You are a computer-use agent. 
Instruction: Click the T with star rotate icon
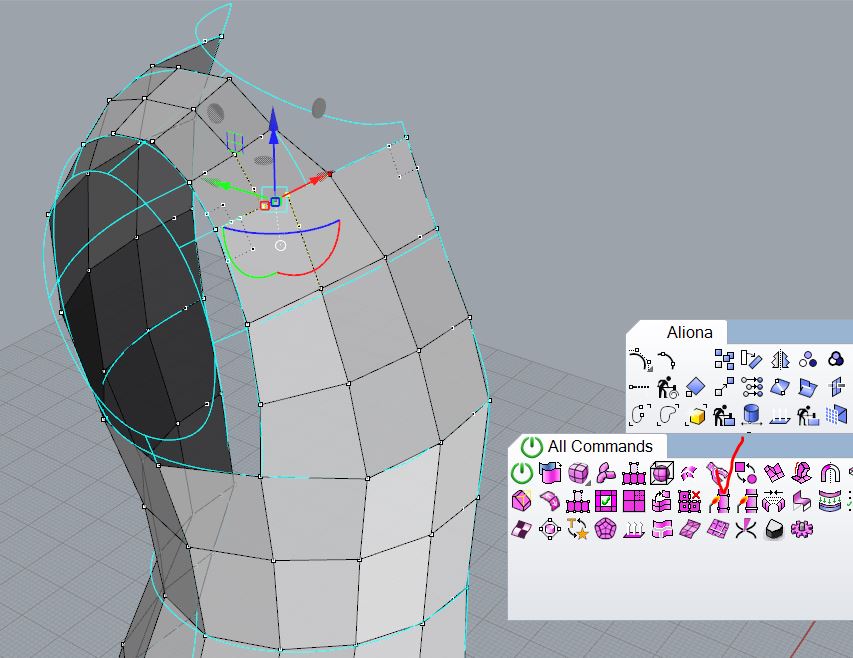point(577,529)
